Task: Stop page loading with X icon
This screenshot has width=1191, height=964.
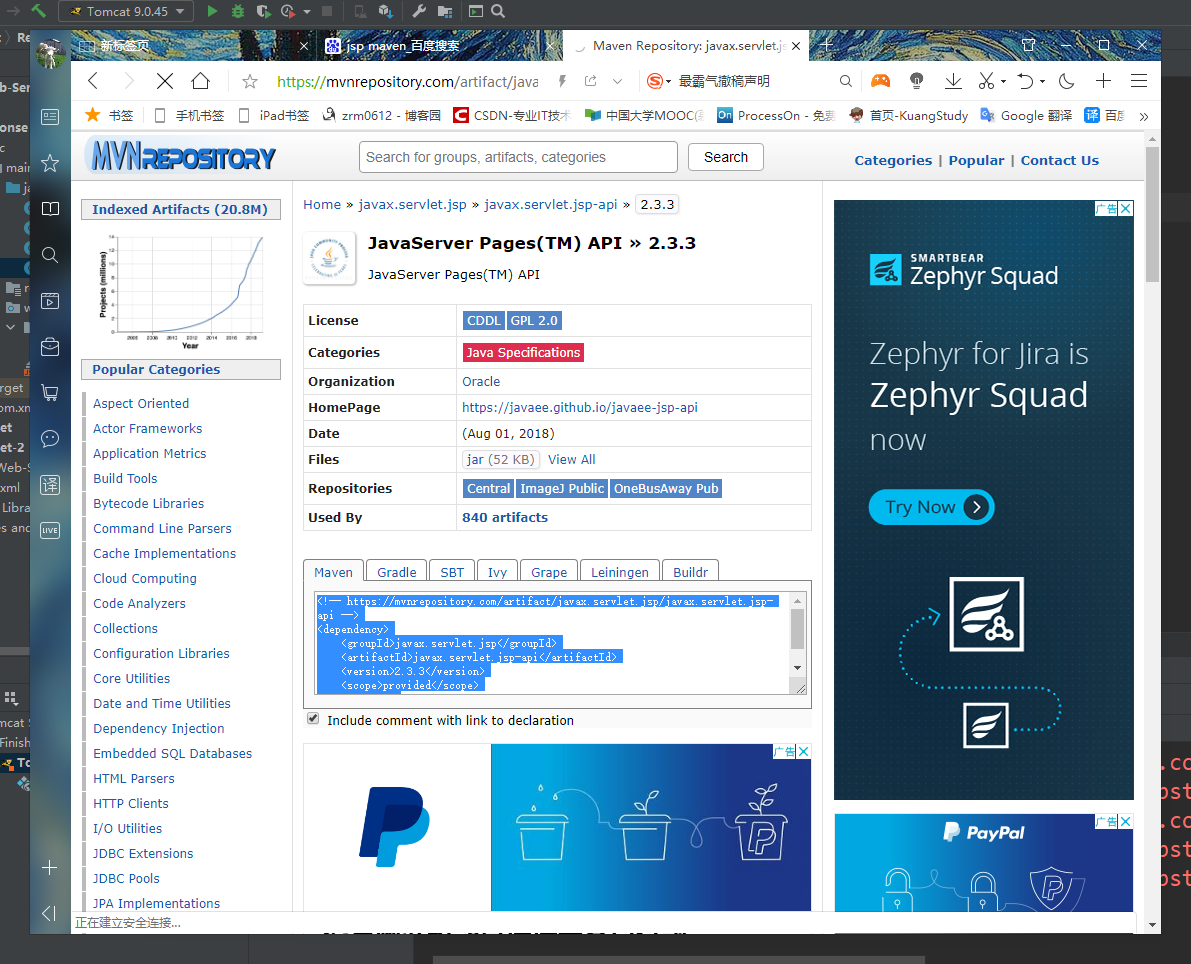Action: pyautogui.click(x=165, y=81)
